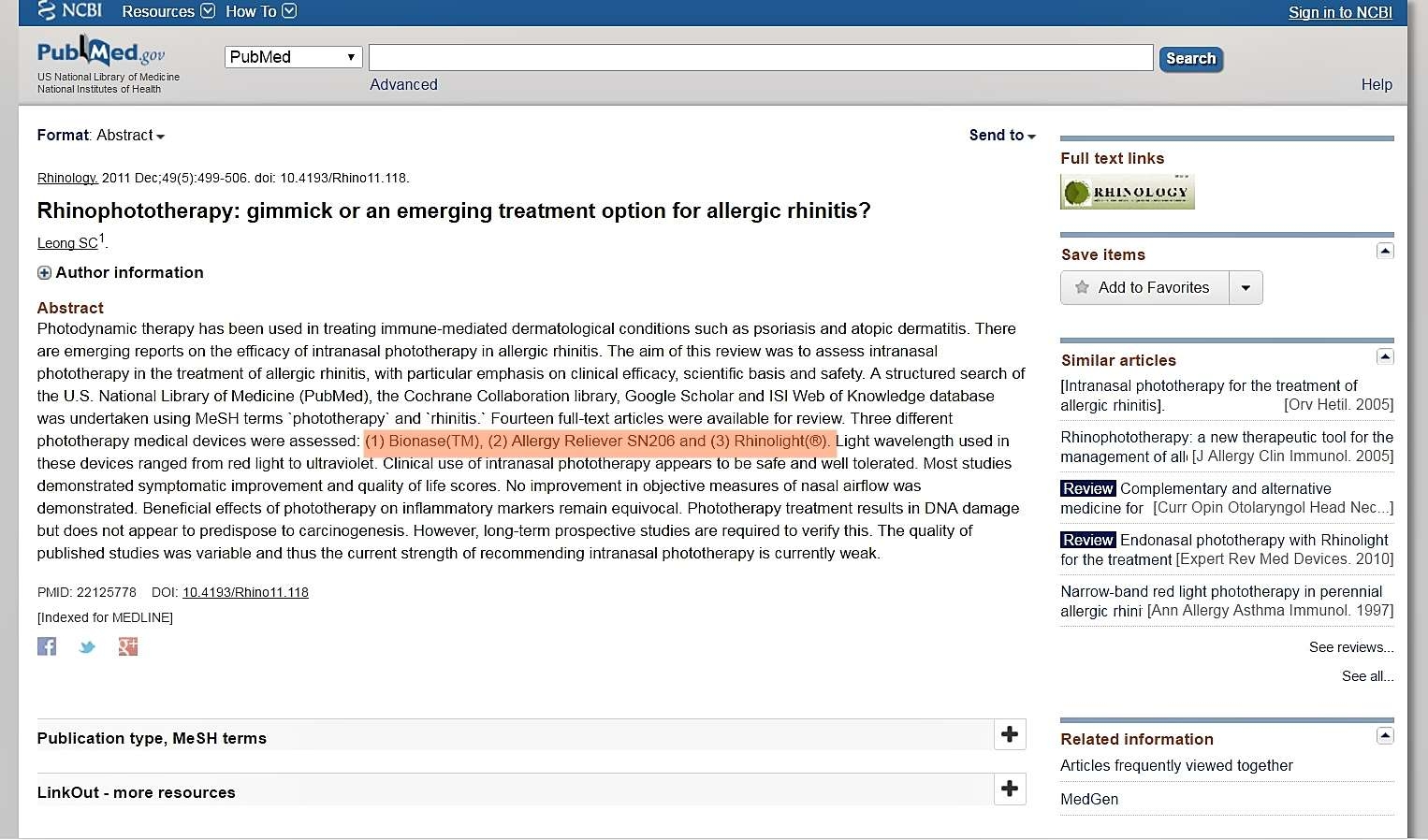
Task: Expand LinkOut more resources plus button
Action: click(1009, 789)
